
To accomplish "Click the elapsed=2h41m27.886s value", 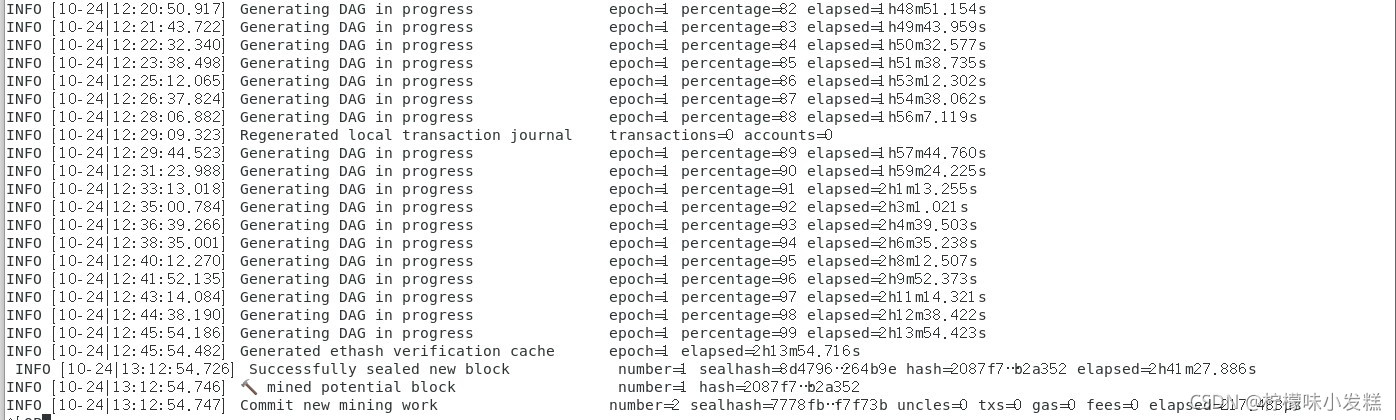I will [x=1167, y=369].
